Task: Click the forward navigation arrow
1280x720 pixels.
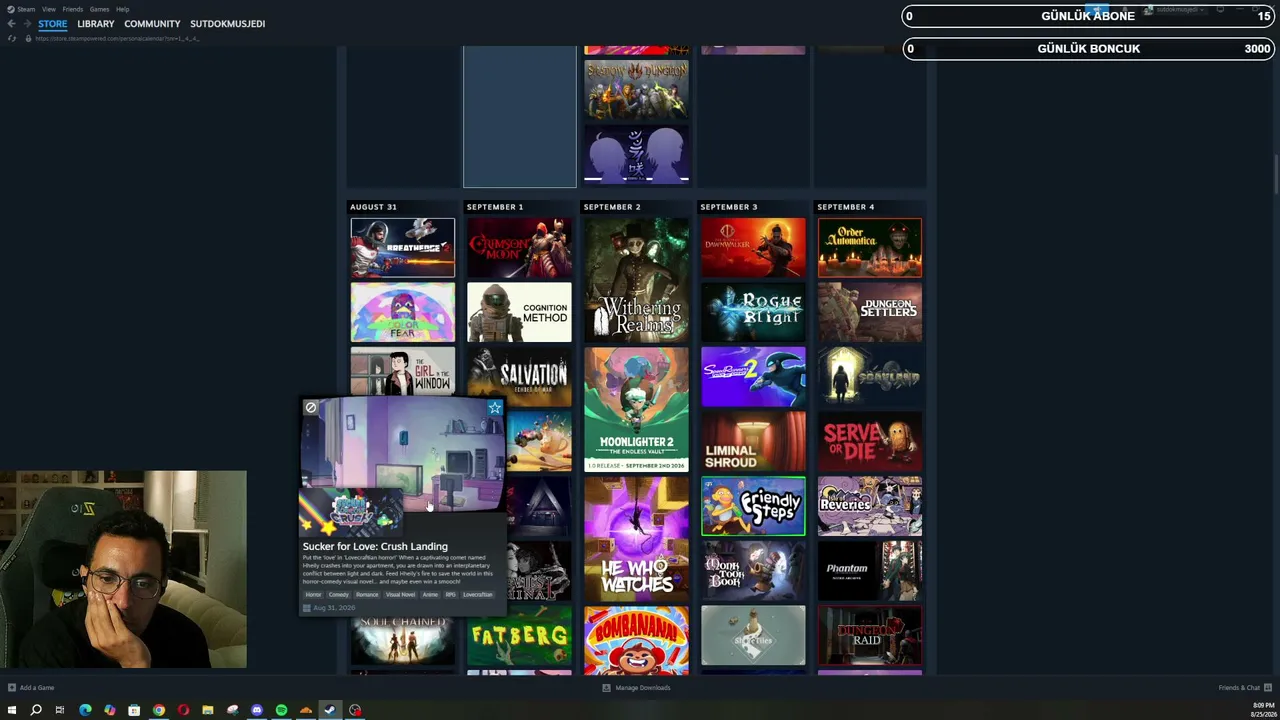Action: (x=26, y=24)
